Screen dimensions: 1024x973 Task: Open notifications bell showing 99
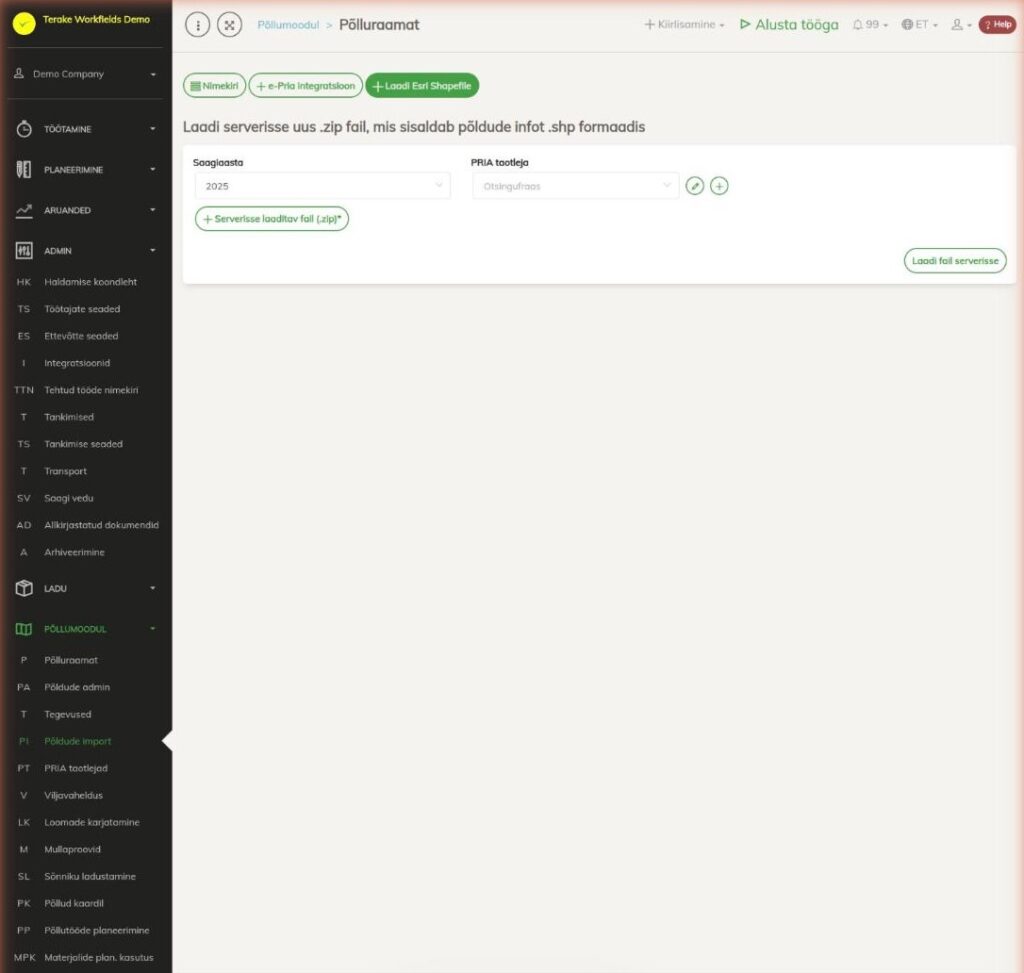pos(870,25)
